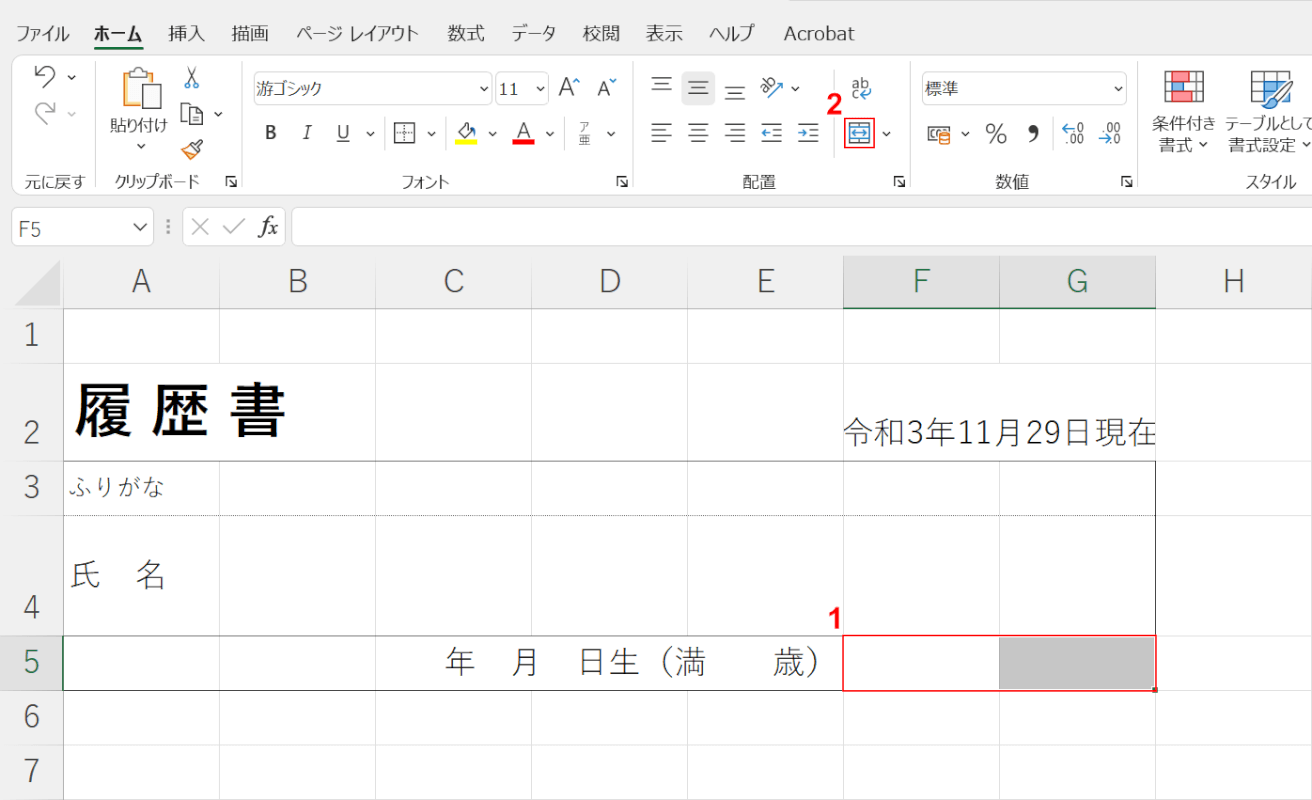Open the Alignment (配置) dialog launcher
The height and width of the screenshot is (800, 1312).
[x=899, y=182]
